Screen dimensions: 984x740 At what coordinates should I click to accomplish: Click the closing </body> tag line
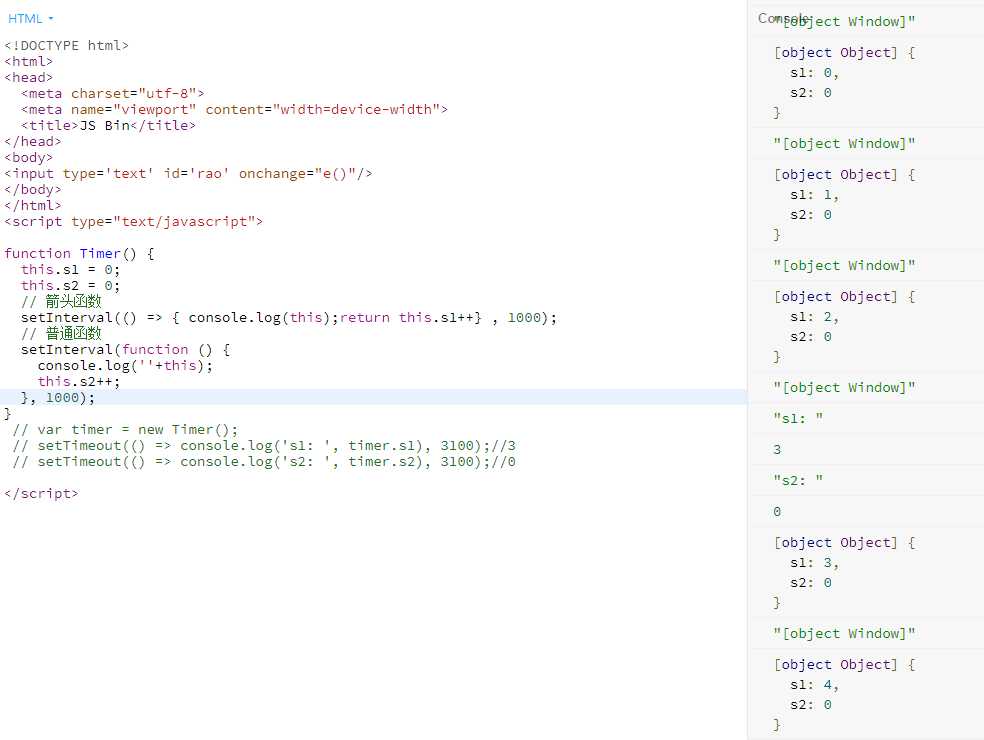(x=33, y=190)
